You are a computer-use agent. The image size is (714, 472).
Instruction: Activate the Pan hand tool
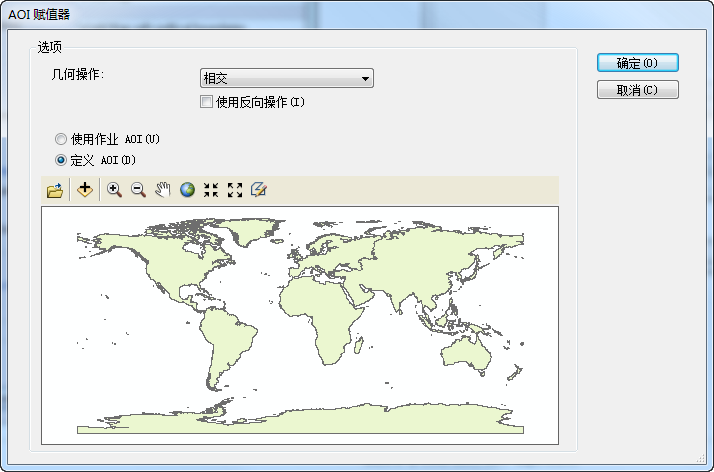click(163, 190)
